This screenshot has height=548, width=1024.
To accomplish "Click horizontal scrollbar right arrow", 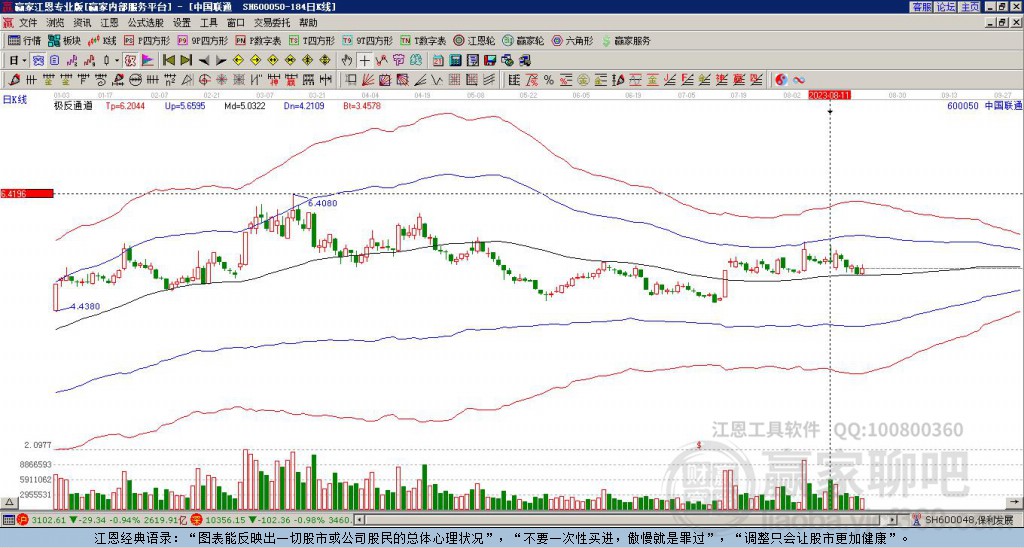I will [x=893, y=520].
